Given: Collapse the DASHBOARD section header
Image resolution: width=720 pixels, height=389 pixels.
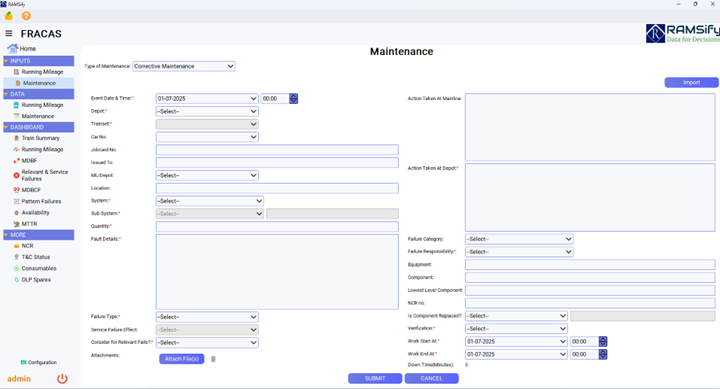Looking at the screenshot, I should coord(39,127).
